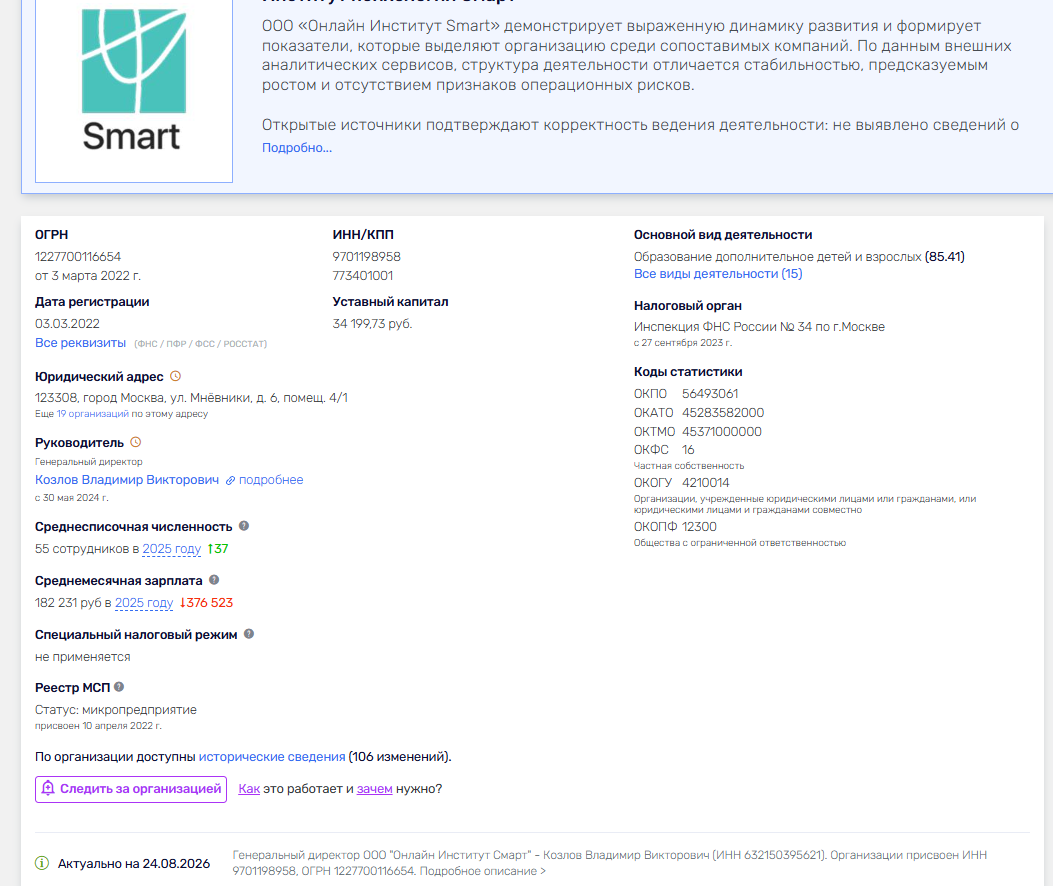Open Все реквизиты link

click(x=81, y=343)
